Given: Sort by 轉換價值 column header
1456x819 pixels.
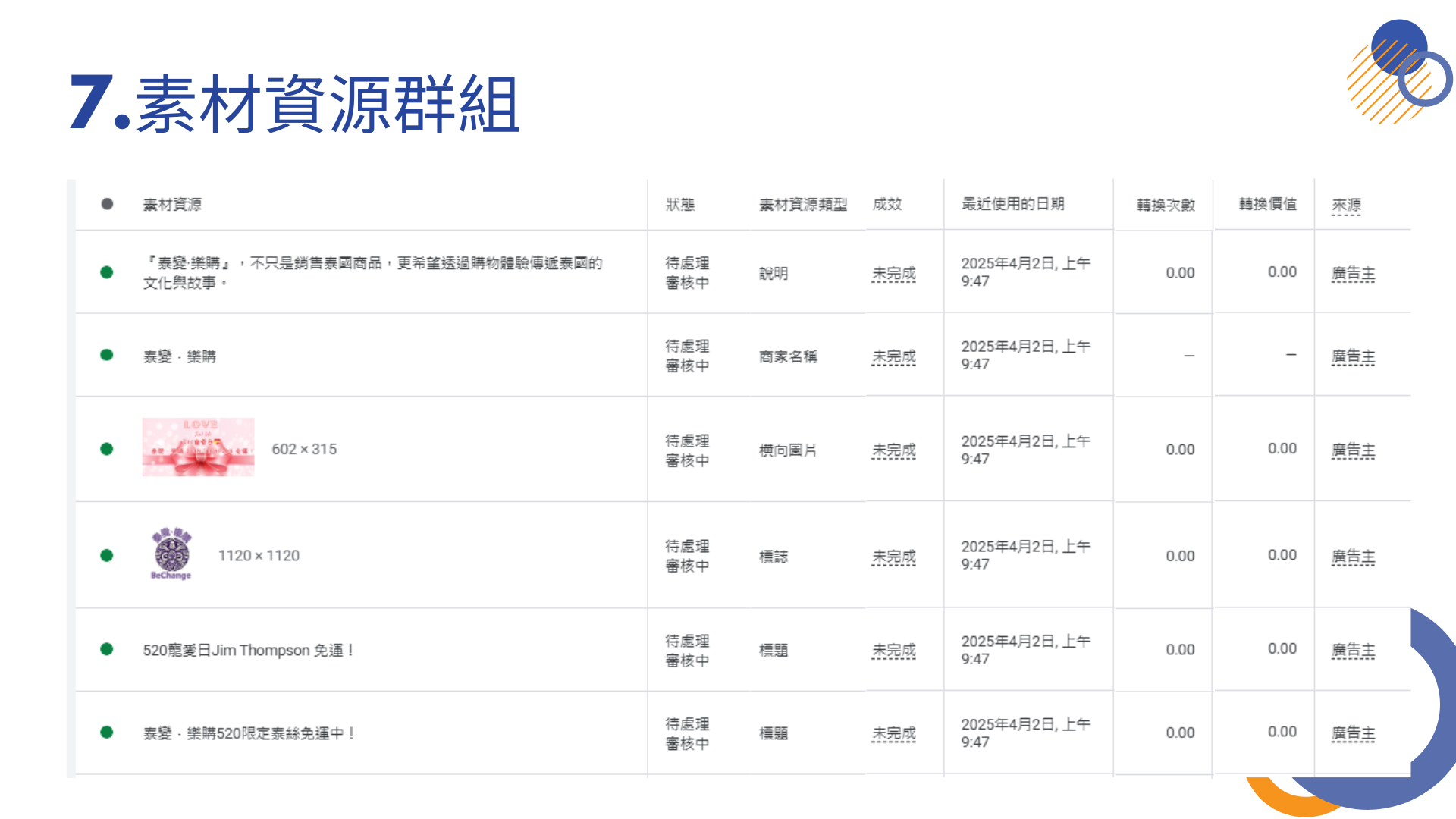Looking at the screenshot, I should 1268,204.
